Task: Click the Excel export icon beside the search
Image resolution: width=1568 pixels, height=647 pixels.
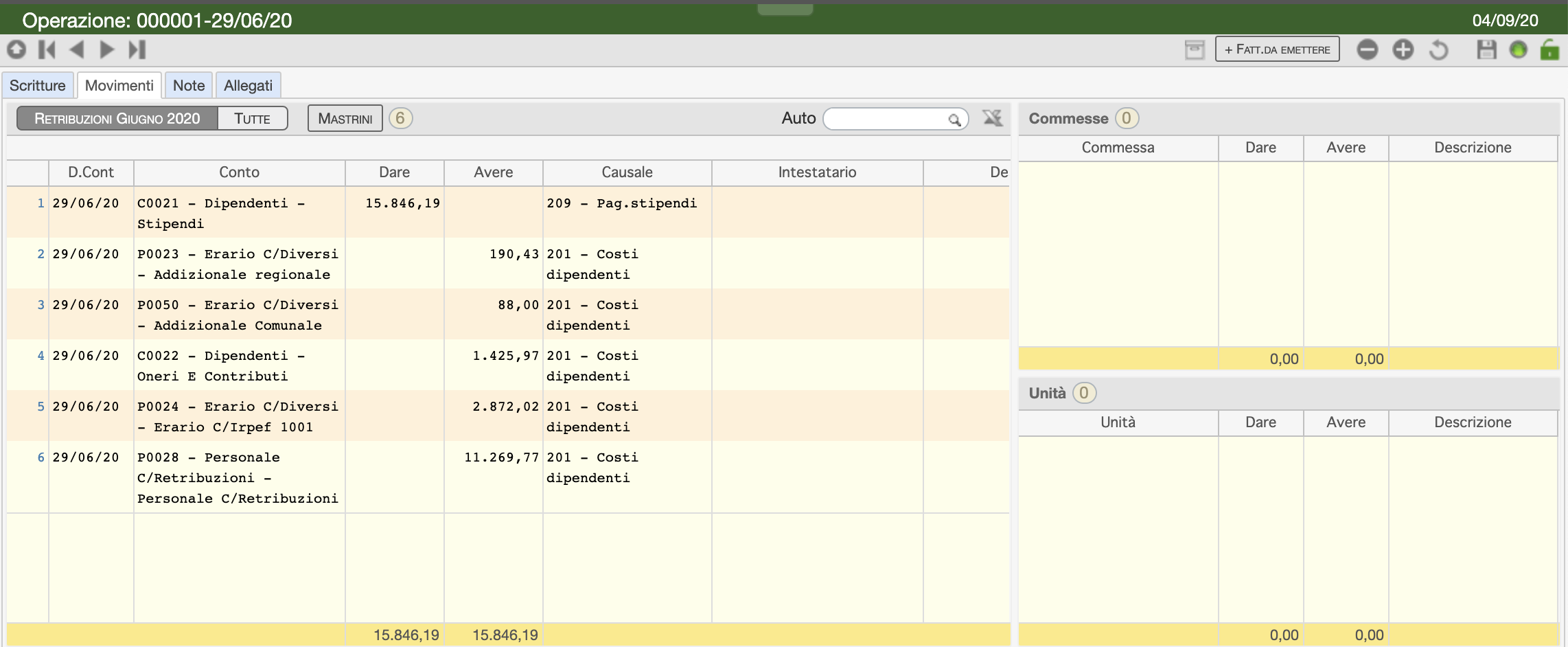Action: click(992, 118)
